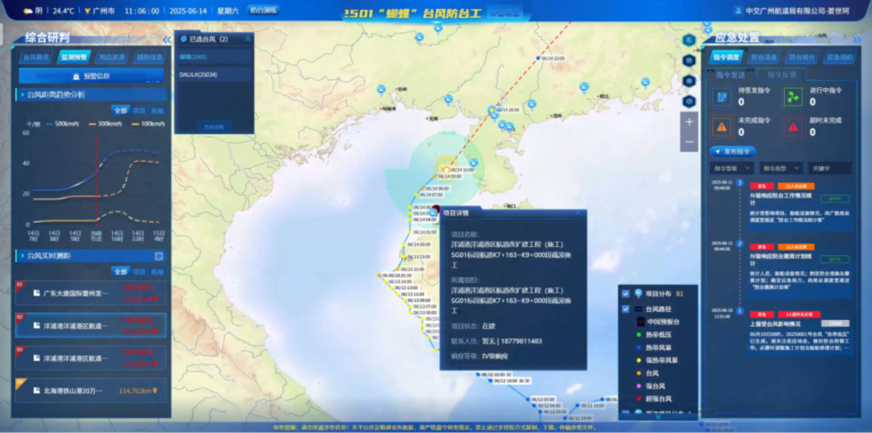Select 船舶 filter in trend analysis chart
Viewport: 872px width, 433px height.
coord(158,111)
